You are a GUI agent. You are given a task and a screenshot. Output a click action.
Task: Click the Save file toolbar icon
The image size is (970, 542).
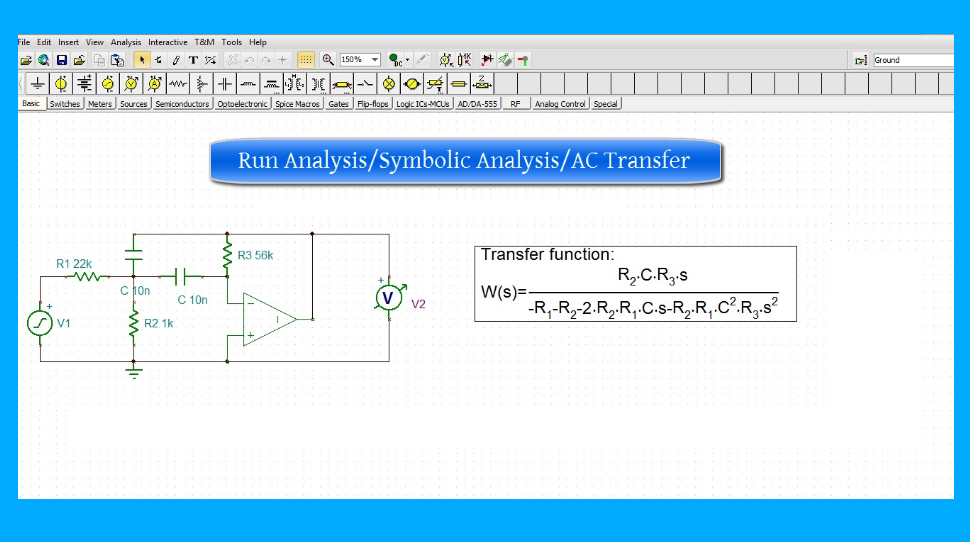point(61,60)
